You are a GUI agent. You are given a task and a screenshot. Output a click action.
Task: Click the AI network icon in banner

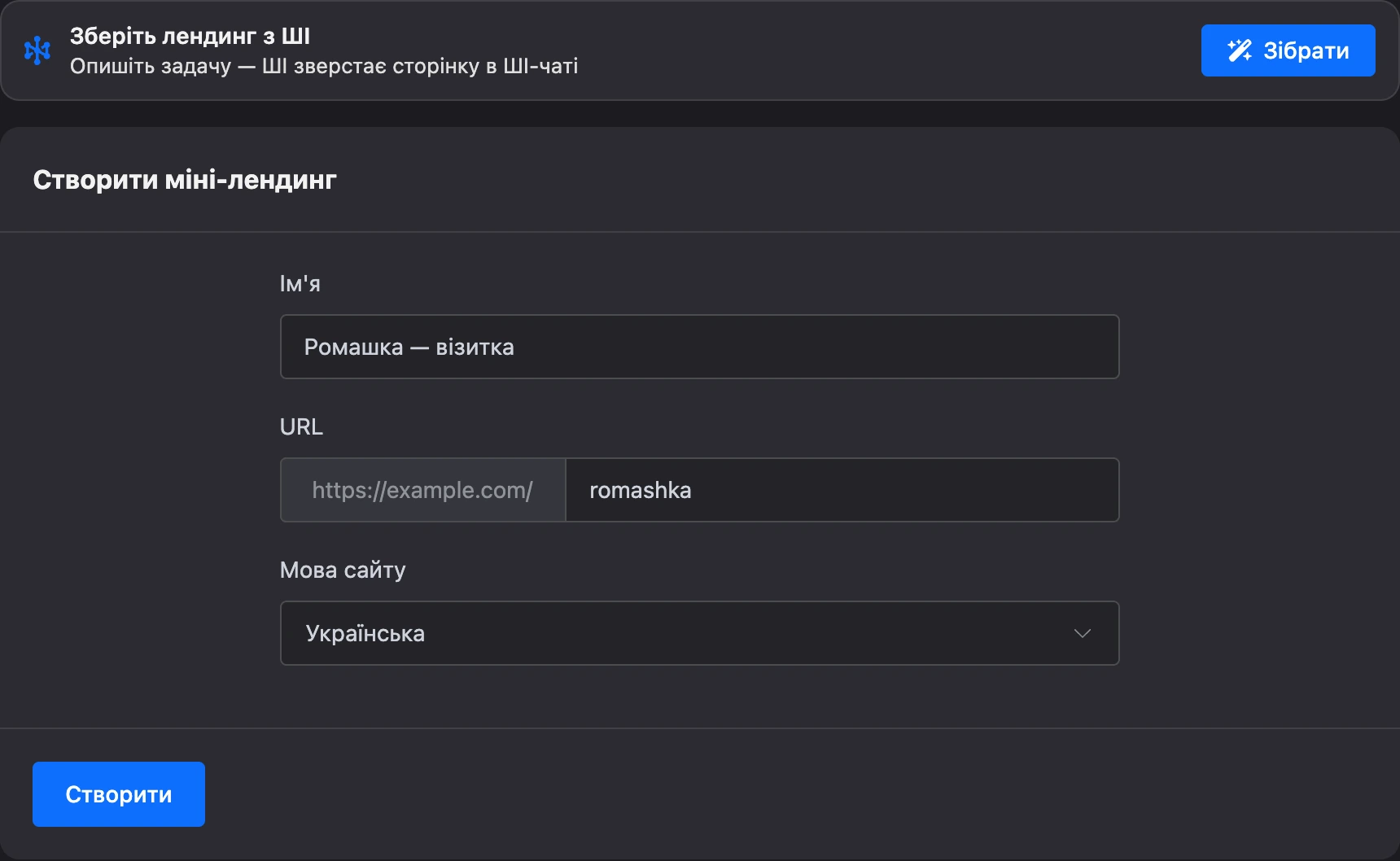pyautogui.click(x=37, y=50)
